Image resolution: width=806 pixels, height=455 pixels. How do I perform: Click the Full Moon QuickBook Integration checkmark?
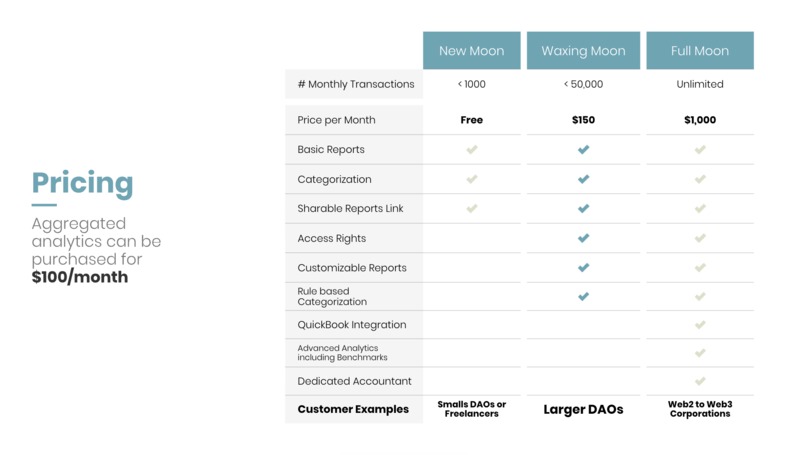point(700,324)
